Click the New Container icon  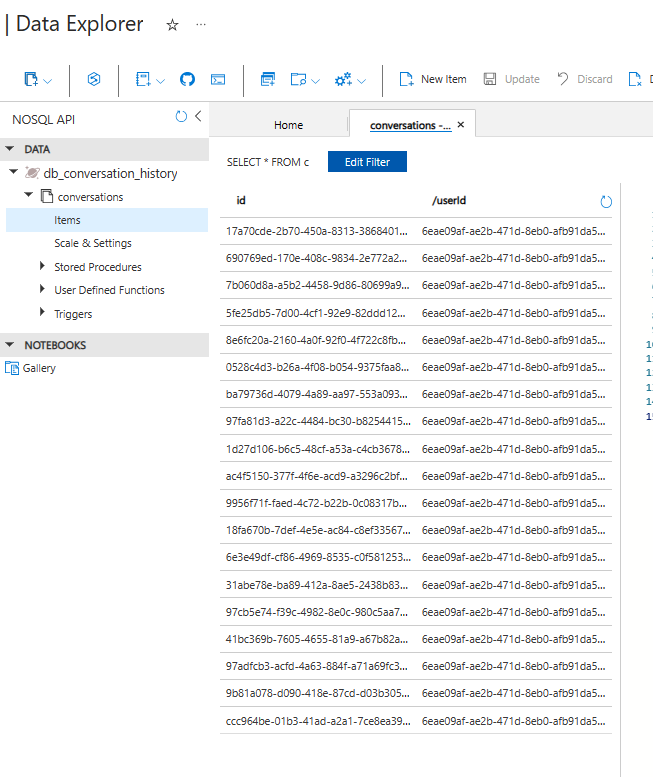pos(31,79)
